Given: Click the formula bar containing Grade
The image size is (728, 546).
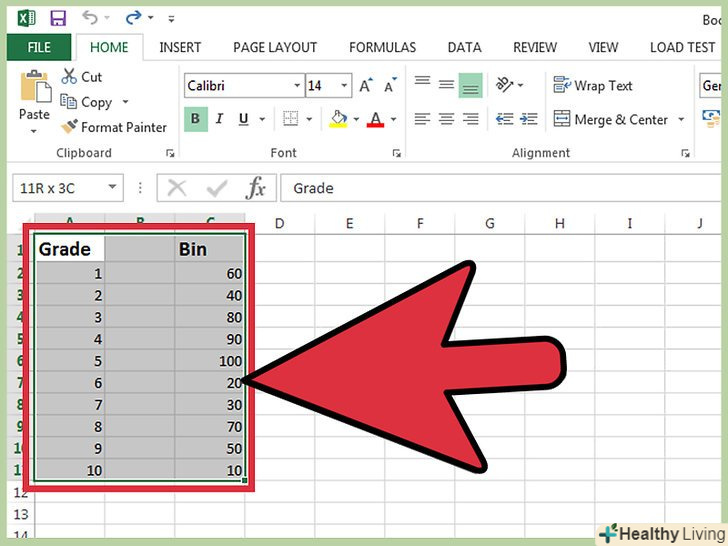Looking at the screenshot, I should 501,188.
